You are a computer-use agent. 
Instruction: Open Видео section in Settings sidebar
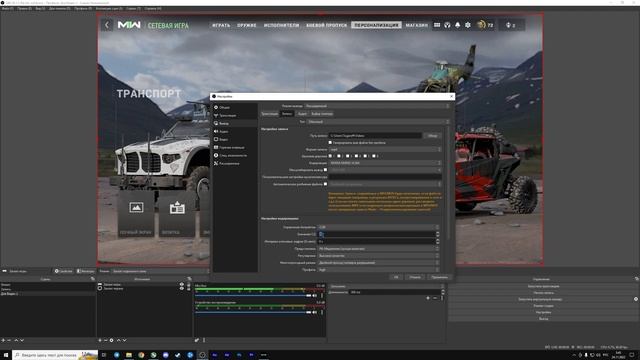[x=235, y=139]
